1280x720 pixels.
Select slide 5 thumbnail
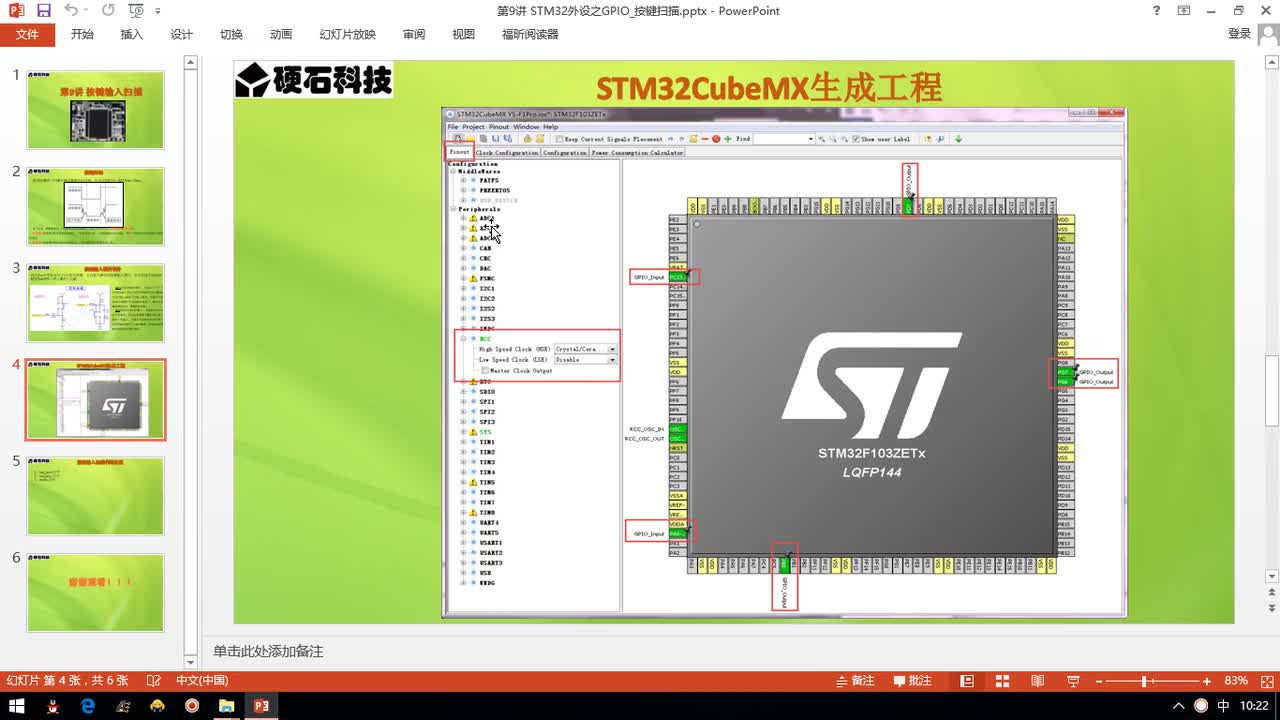[x=95, y=496]
